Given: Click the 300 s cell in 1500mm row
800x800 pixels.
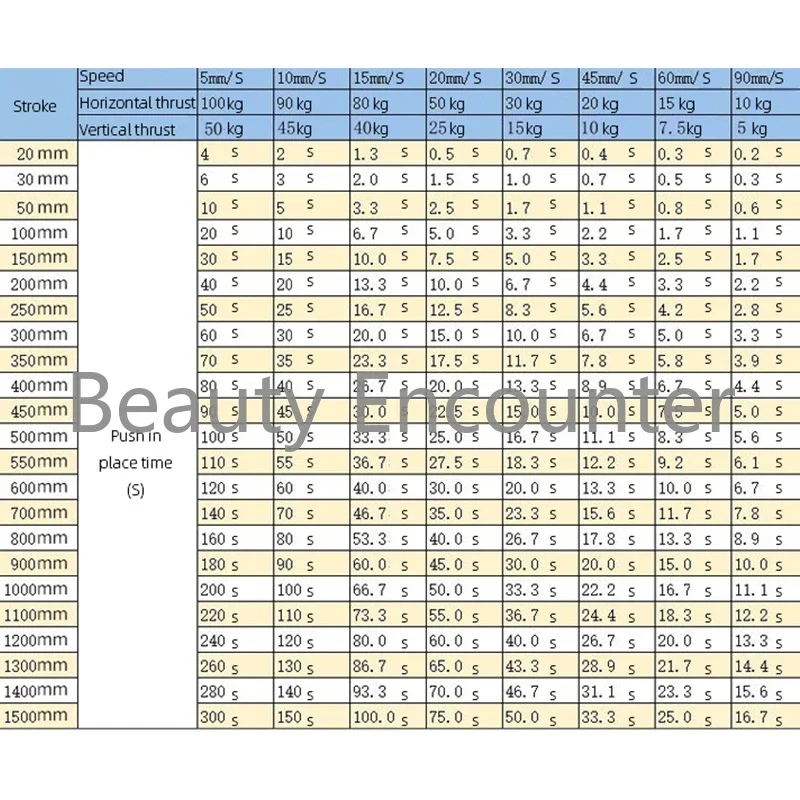Looking at the screenshot, I should [x=235, y=717].
